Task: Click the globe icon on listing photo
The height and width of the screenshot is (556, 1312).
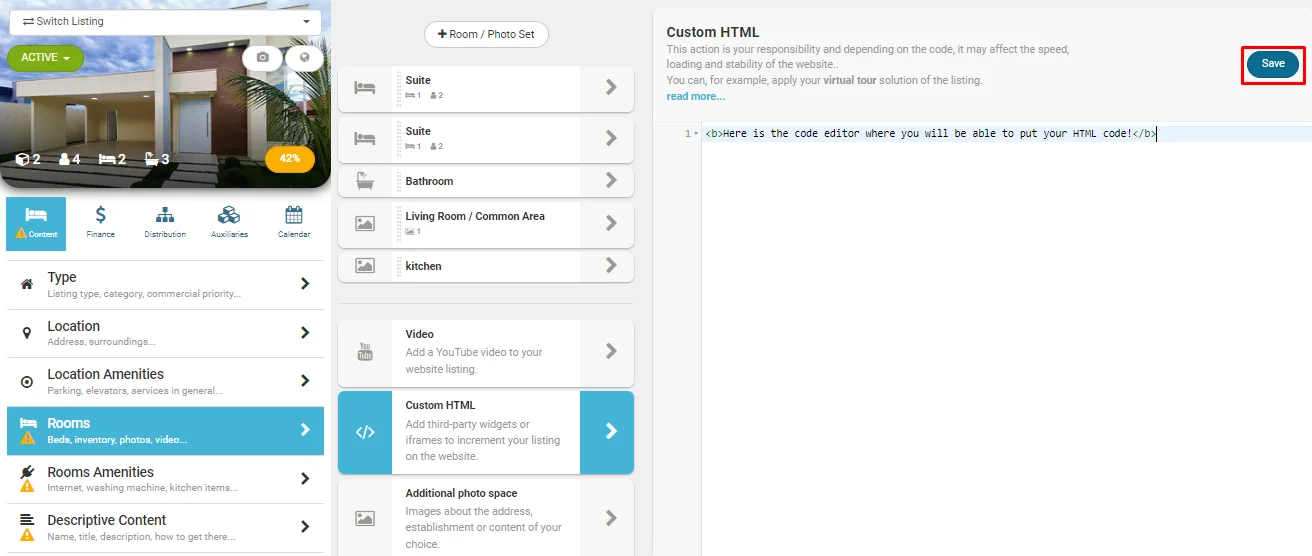Action: [304, 58]
